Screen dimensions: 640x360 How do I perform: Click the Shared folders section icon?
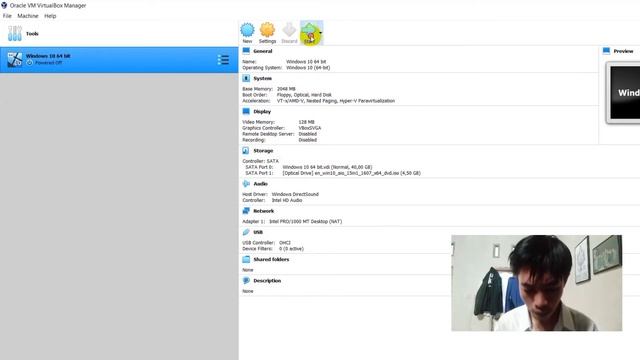pyautogui.click(x=246, y=259)
